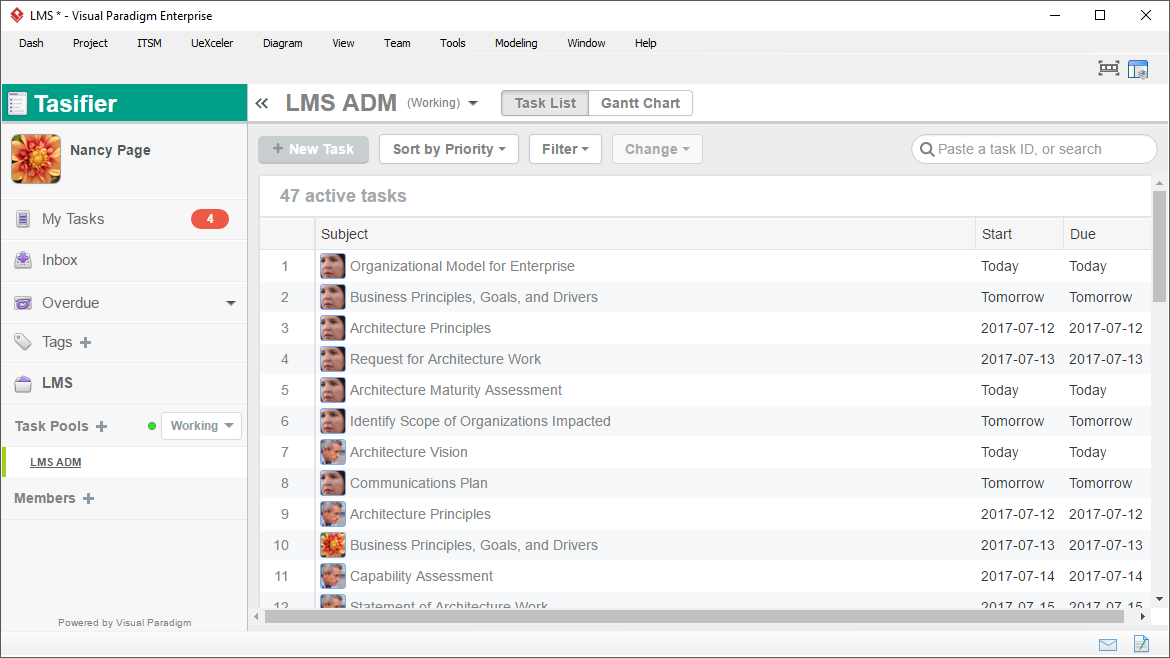Open the Inbox sidebar entry
Image resolution: width=1170 pixels, height=658 pixels.
124,260
